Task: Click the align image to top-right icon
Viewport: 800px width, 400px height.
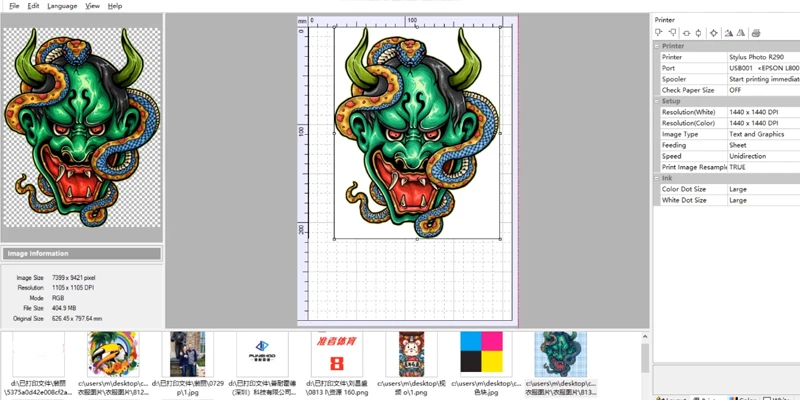Action: pyautogui.click(x=672, y=33)
